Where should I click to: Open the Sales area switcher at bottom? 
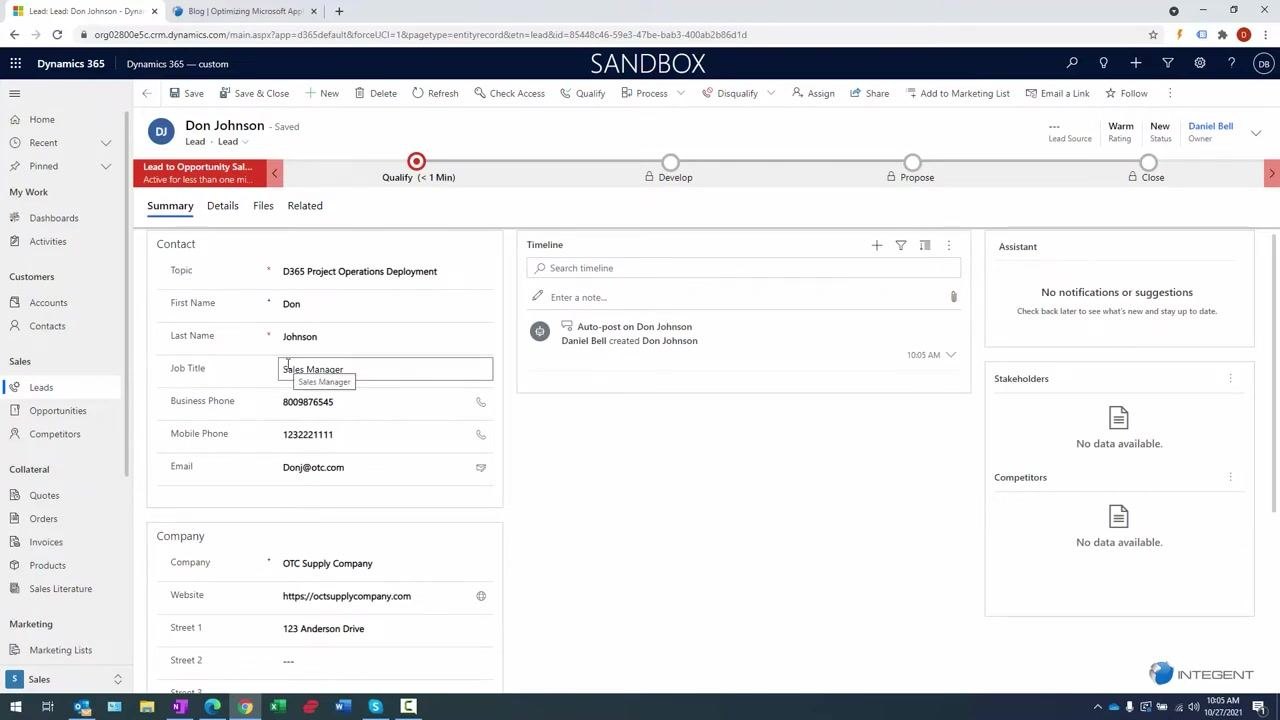pyautogui.click(x=65, y=679)
